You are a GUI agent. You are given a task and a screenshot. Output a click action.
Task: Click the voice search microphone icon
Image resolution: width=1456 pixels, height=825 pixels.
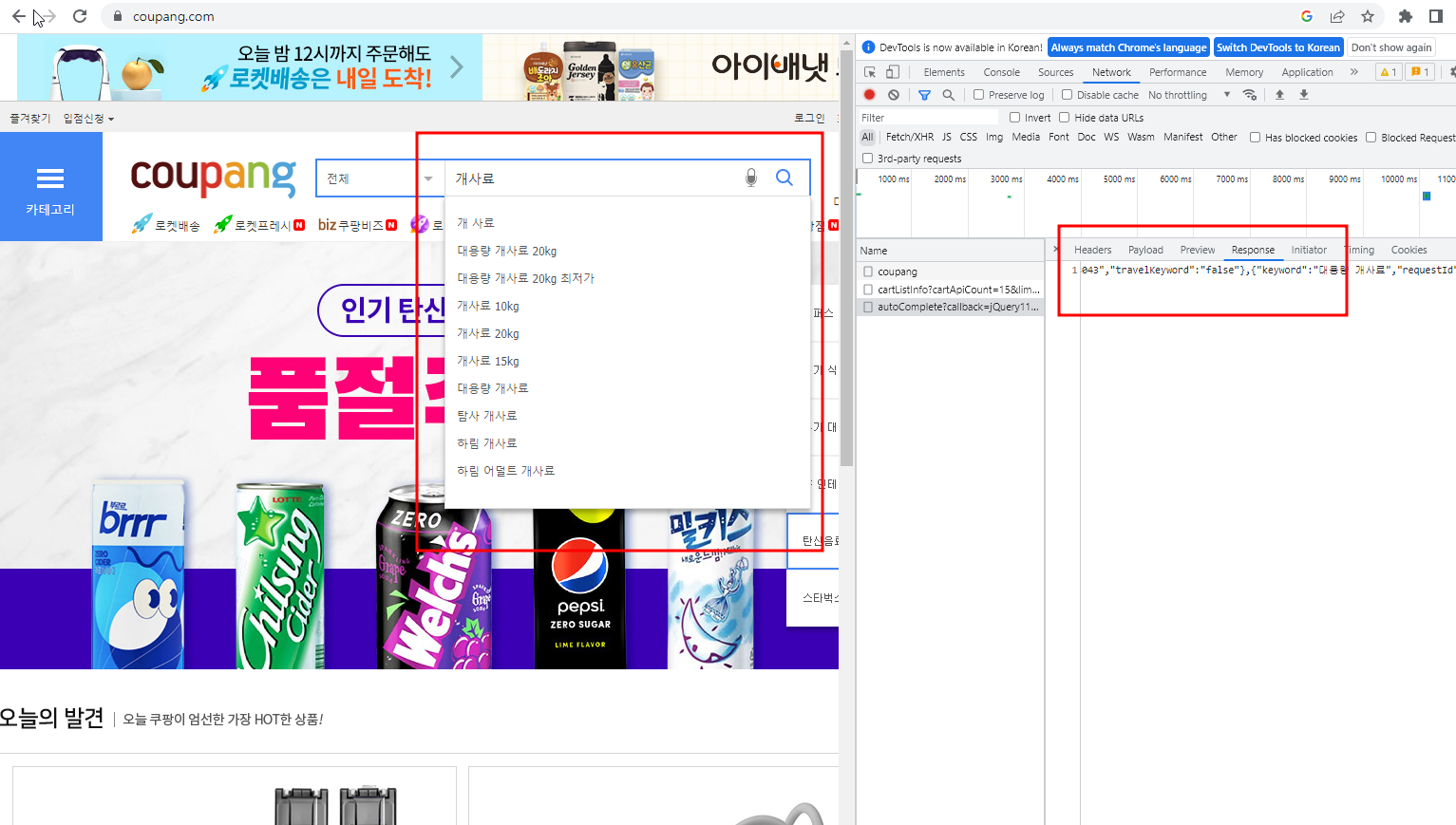pyautogui.click(x=751, y=178)
